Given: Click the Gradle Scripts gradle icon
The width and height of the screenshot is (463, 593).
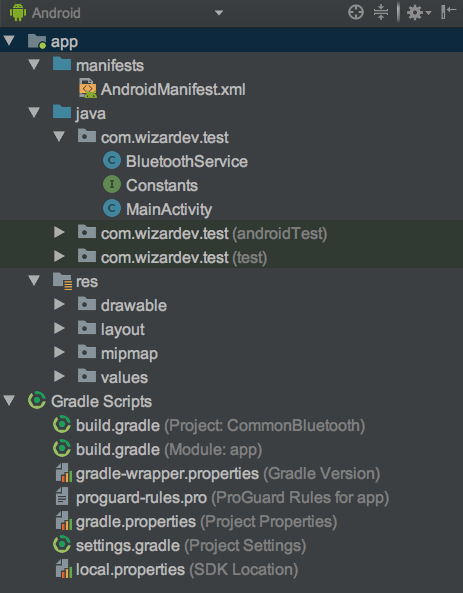Looking at the screenshot, I should tap(37, 401).
